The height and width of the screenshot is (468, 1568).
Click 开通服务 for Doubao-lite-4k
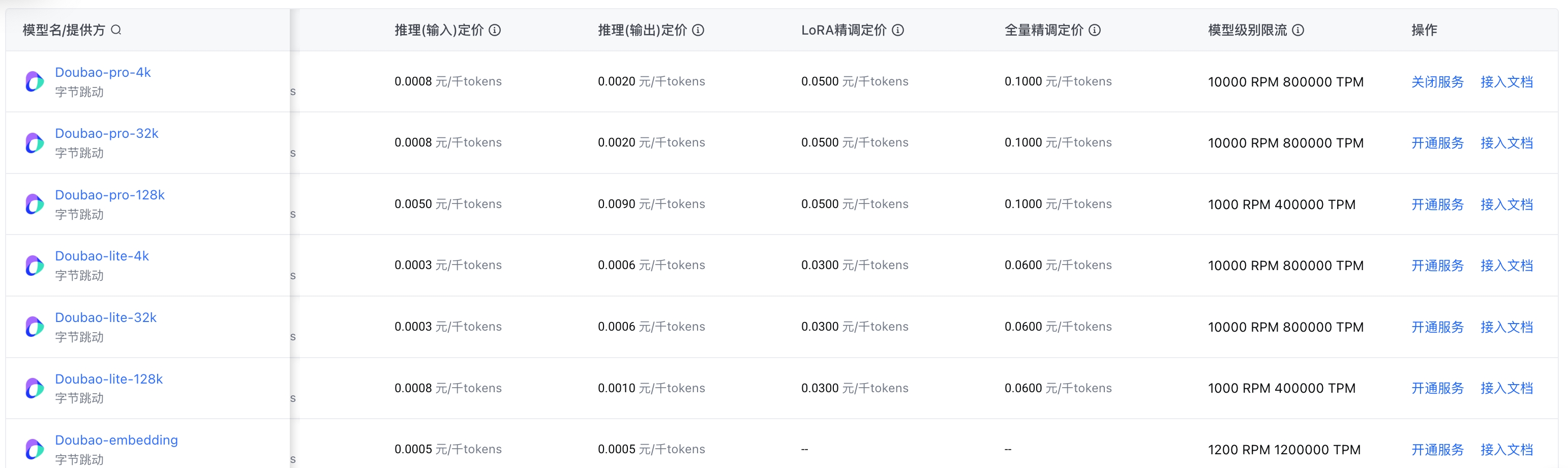(x=1437, y=266)
